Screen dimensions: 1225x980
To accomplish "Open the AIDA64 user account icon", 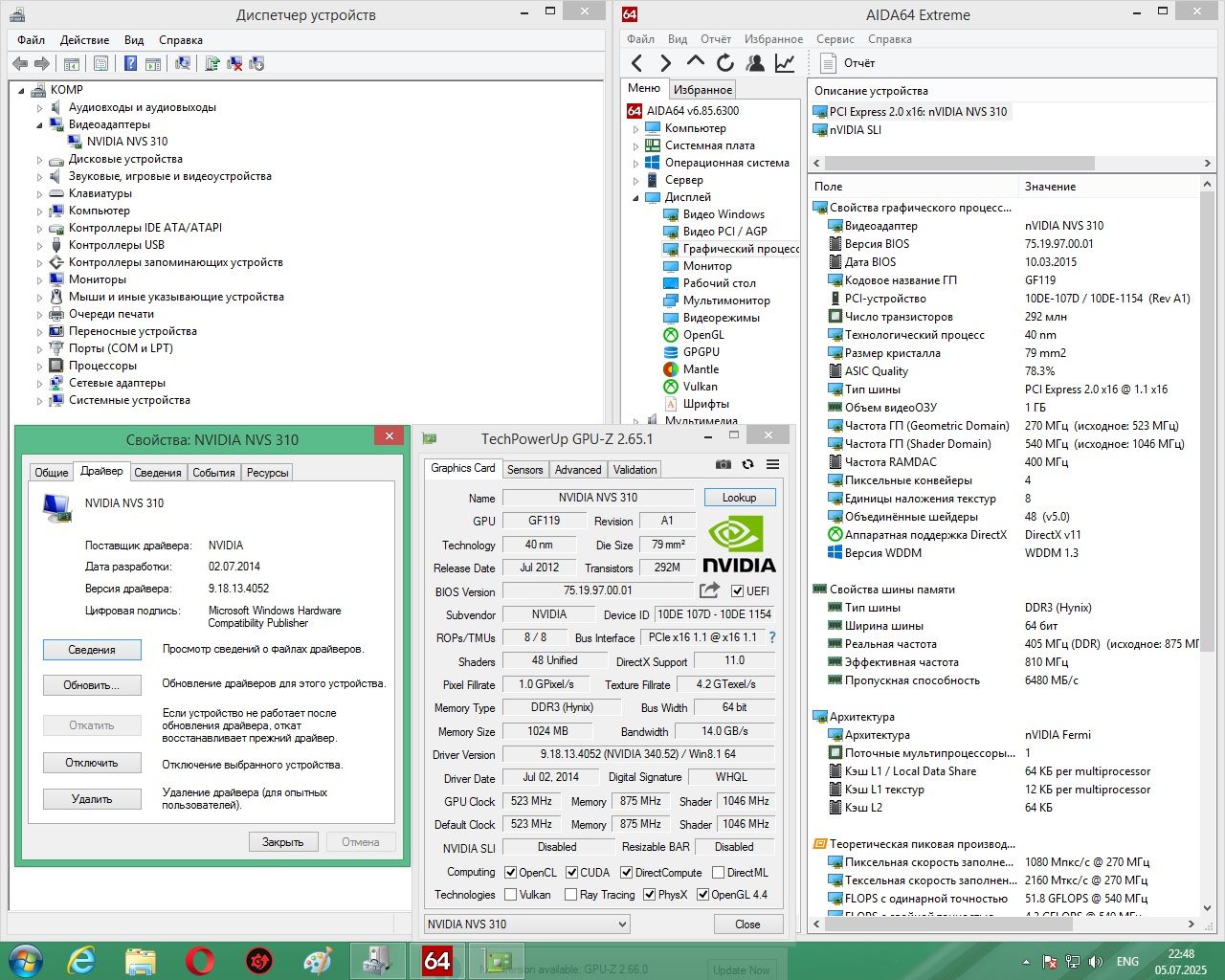I will (755, 63).
